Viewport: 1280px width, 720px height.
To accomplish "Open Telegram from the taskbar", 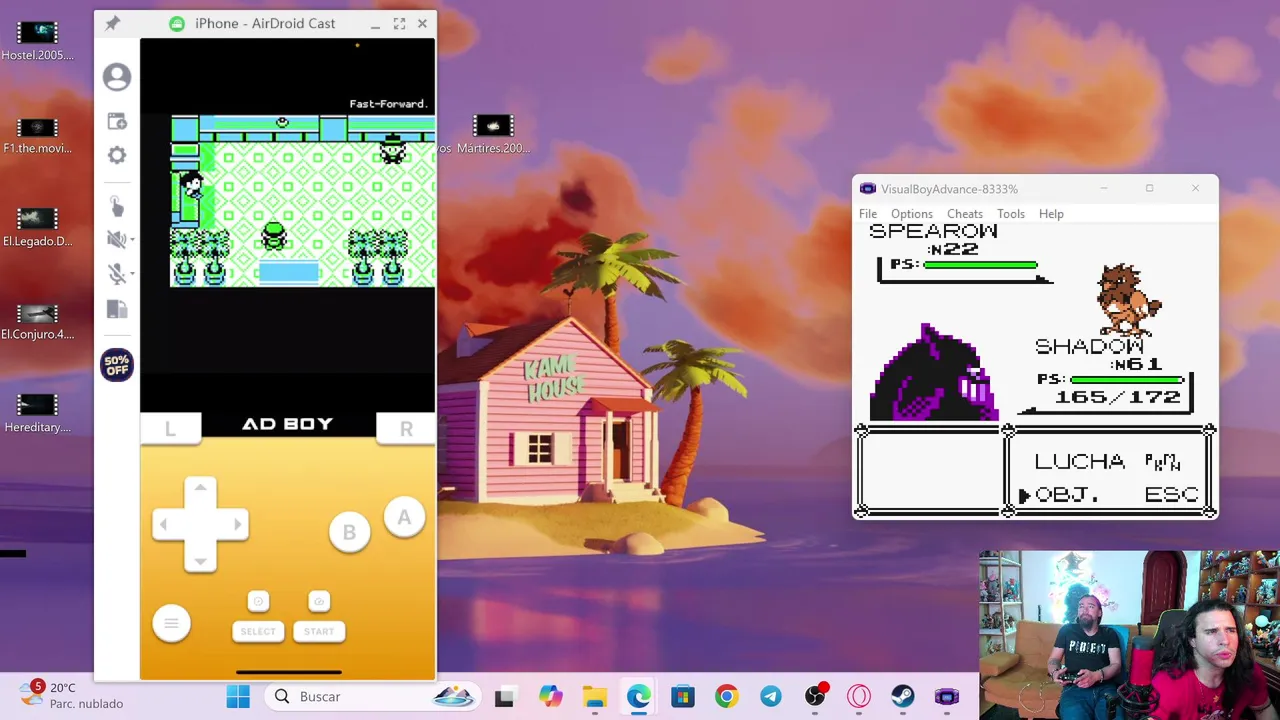I will click(x=770, y=697).
